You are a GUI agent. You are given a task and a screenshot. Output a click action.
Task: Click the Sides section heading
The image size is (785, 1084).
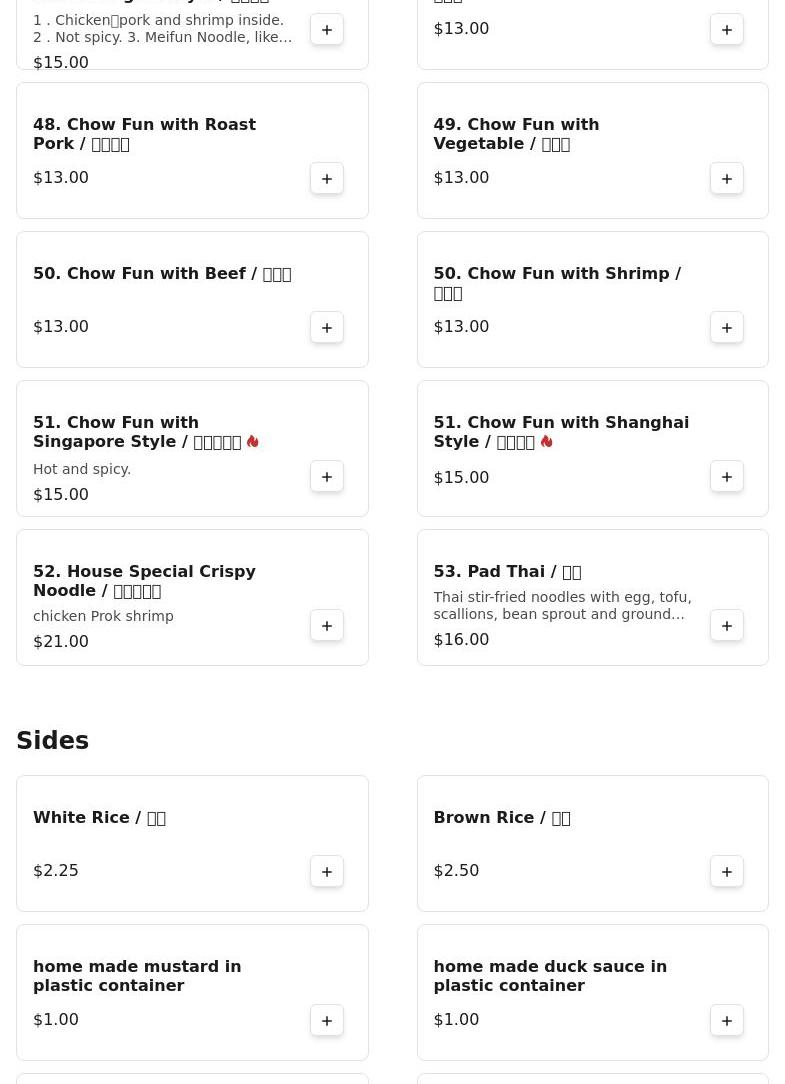point(53,741)
